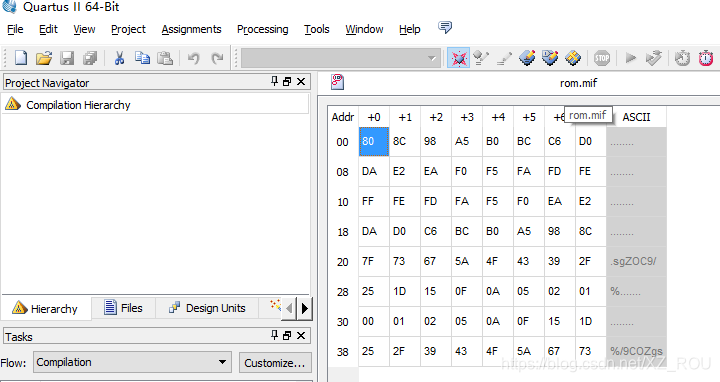Redo with the forward arrow icon
720x382 pixels.
coord(217,58)
